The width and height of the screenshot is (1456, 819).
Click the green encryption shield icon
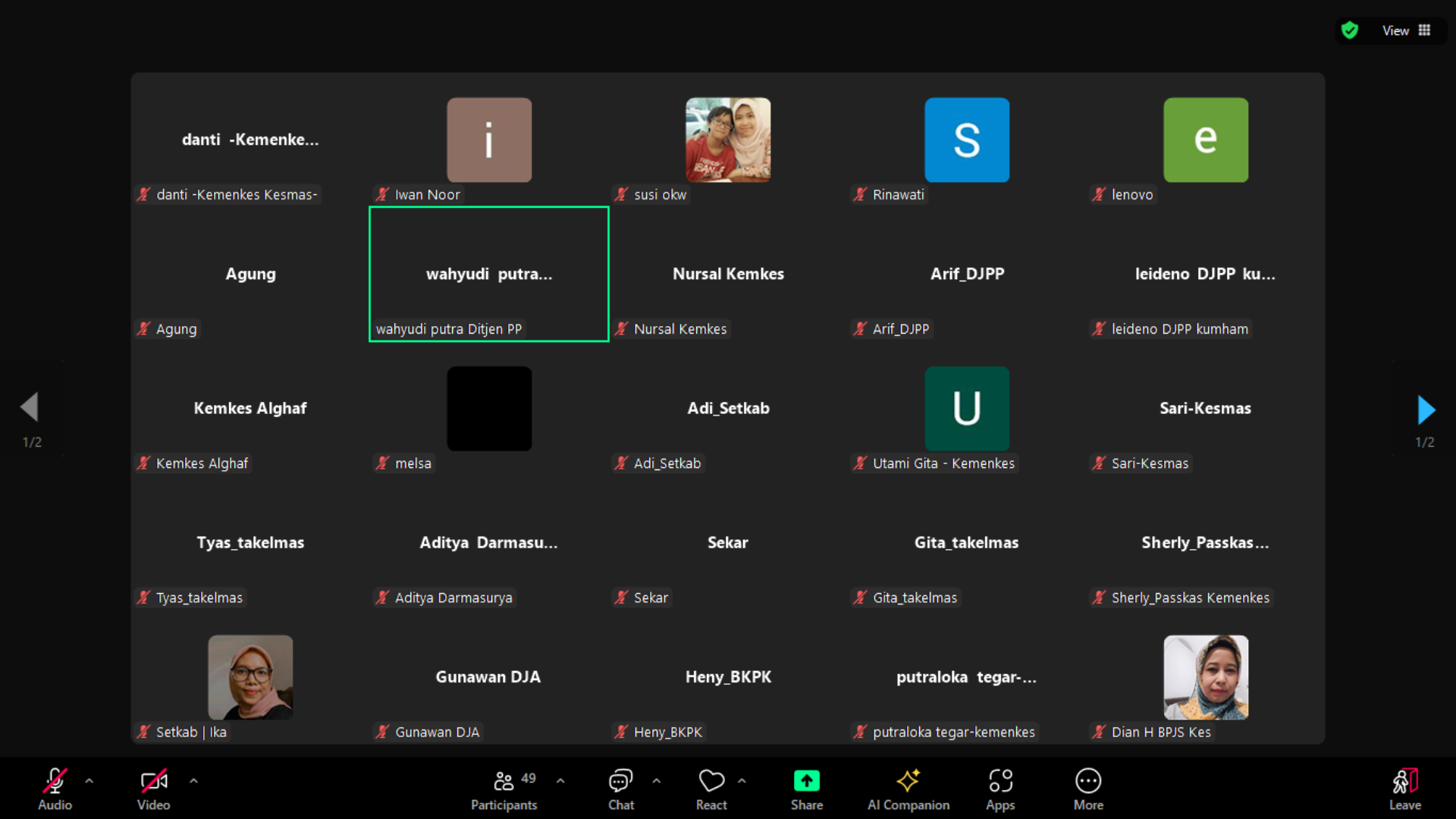[x=1350, y=30]
